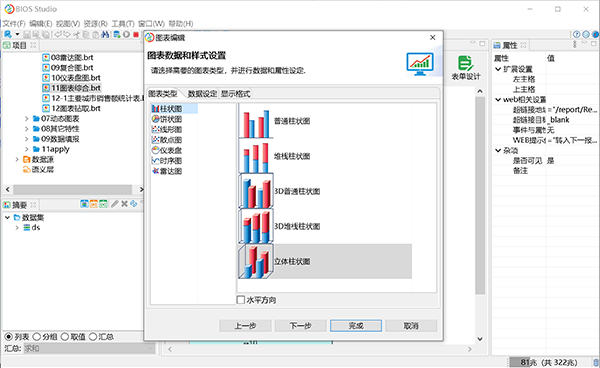Collapse the 杂项 property group
This screenshot has height=368, width=600.
click(x=498, y=150)
